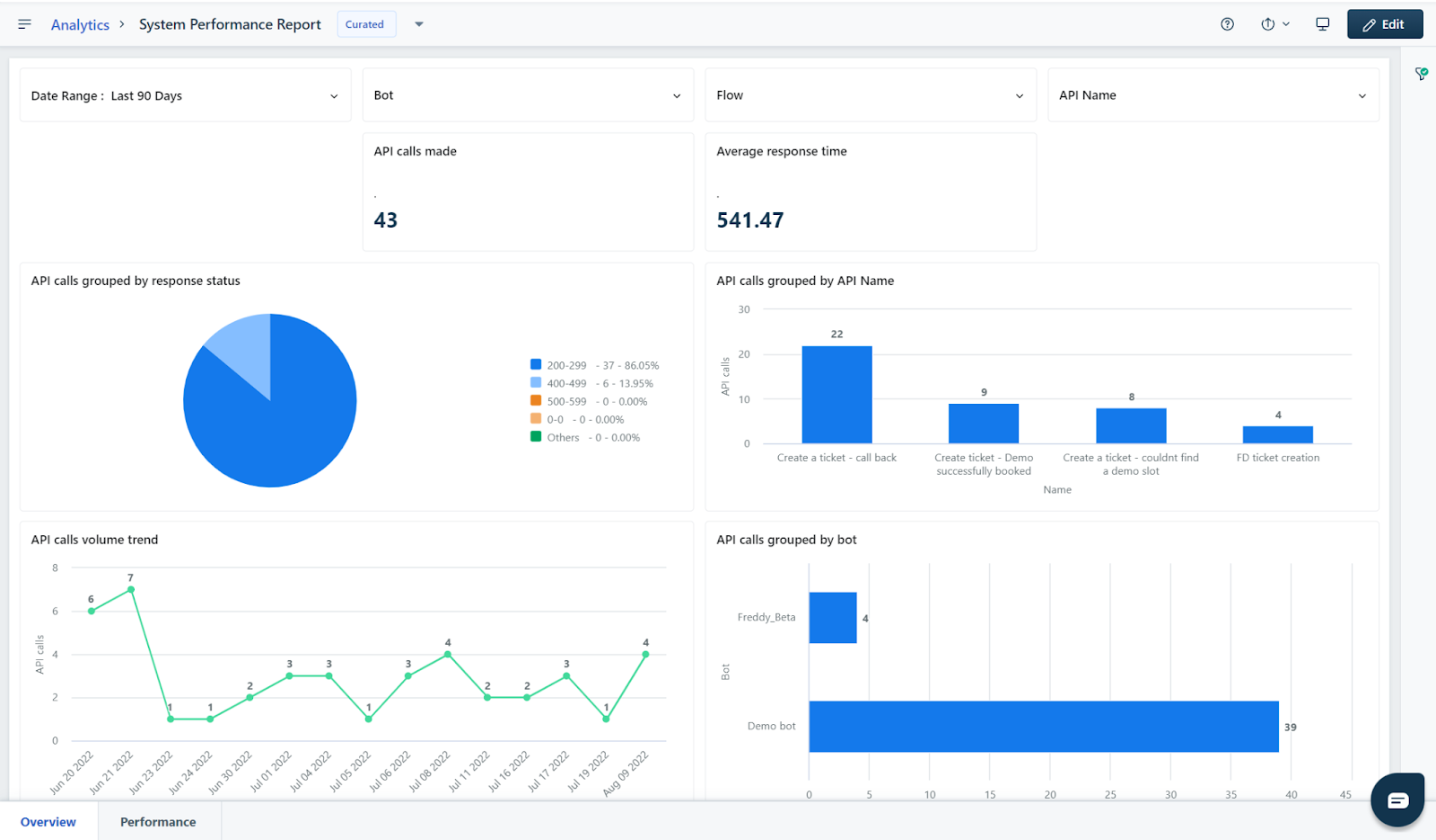1436x840 pixels.
Task: Click average response time value 541.47
Action: [x=751, y=220]
